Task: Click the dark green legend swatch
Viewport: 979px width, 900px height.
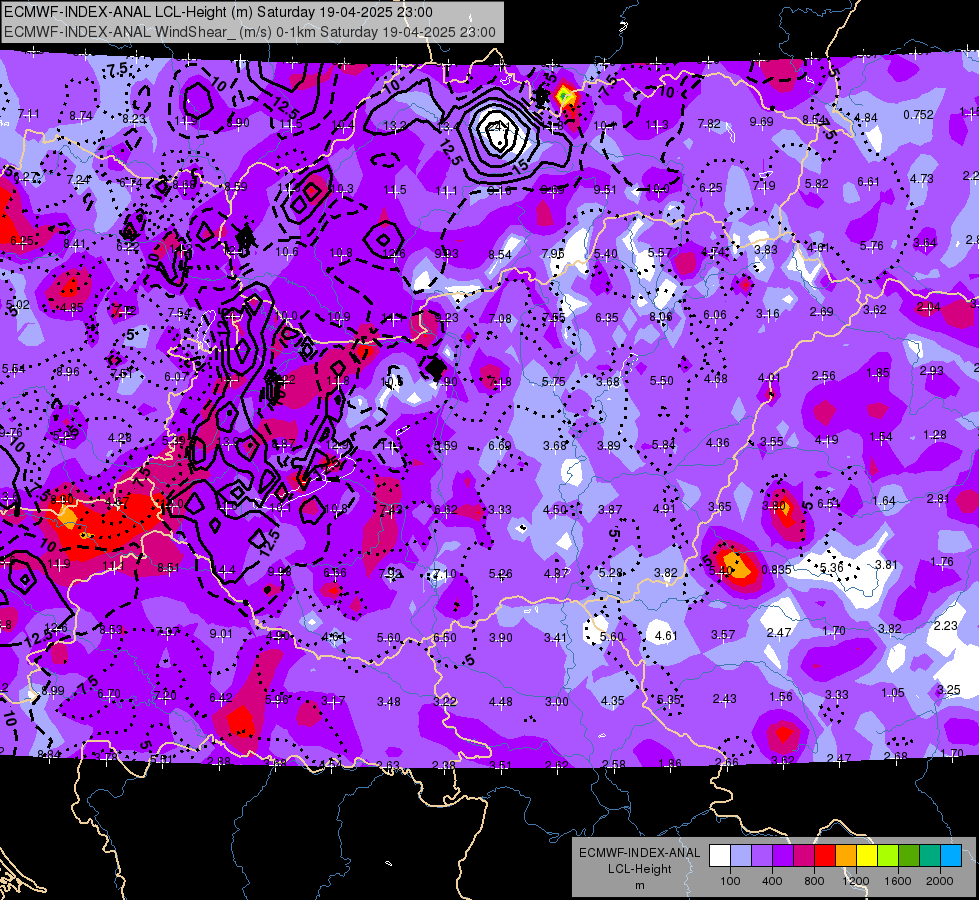Action: 908,856
